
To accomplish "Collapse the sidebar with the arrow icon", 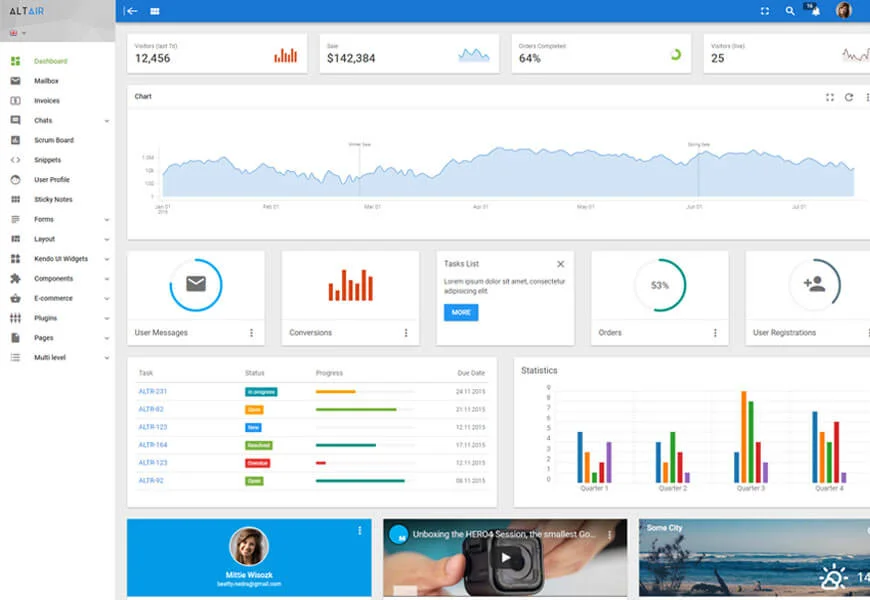I will coord(130,11).
